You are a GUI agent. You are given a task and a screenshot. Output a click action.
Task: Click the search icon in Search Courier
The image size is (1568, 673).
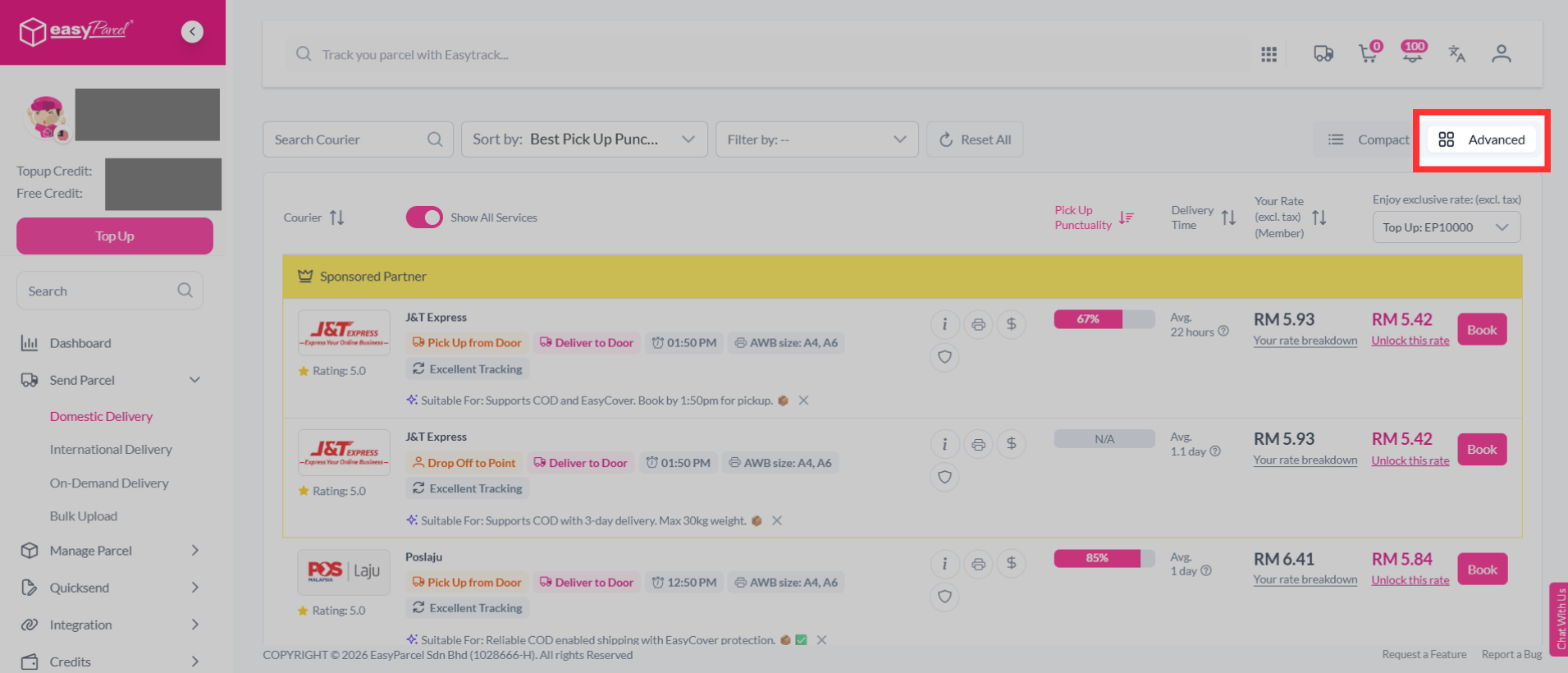[x=435, y=140]
